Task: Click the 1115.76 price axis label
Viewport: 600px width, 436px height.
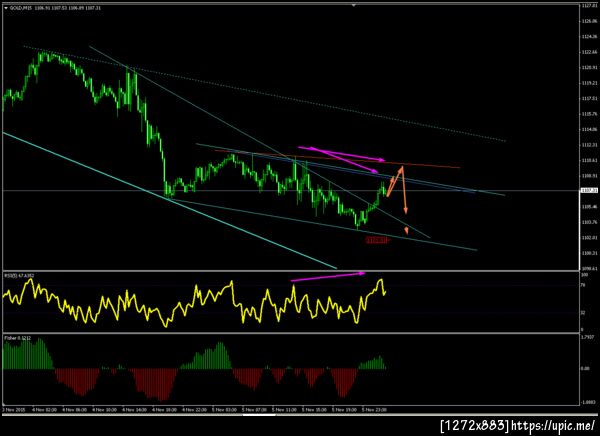Action: [589, 114]
